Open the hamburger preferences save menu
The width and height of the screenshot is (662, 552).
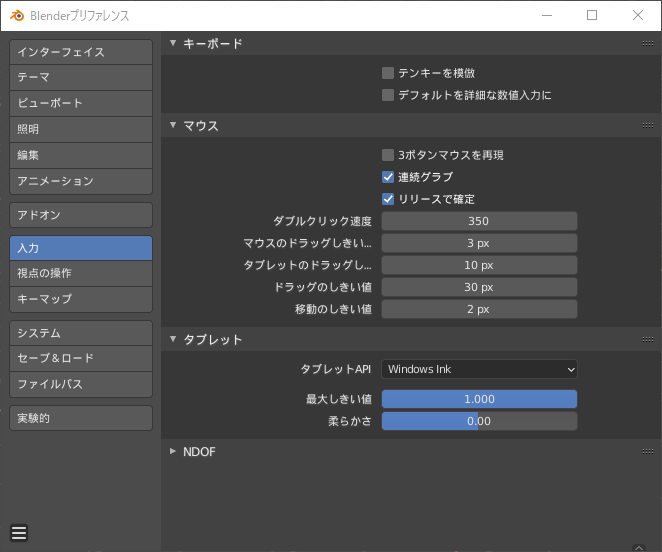point(19,533)
